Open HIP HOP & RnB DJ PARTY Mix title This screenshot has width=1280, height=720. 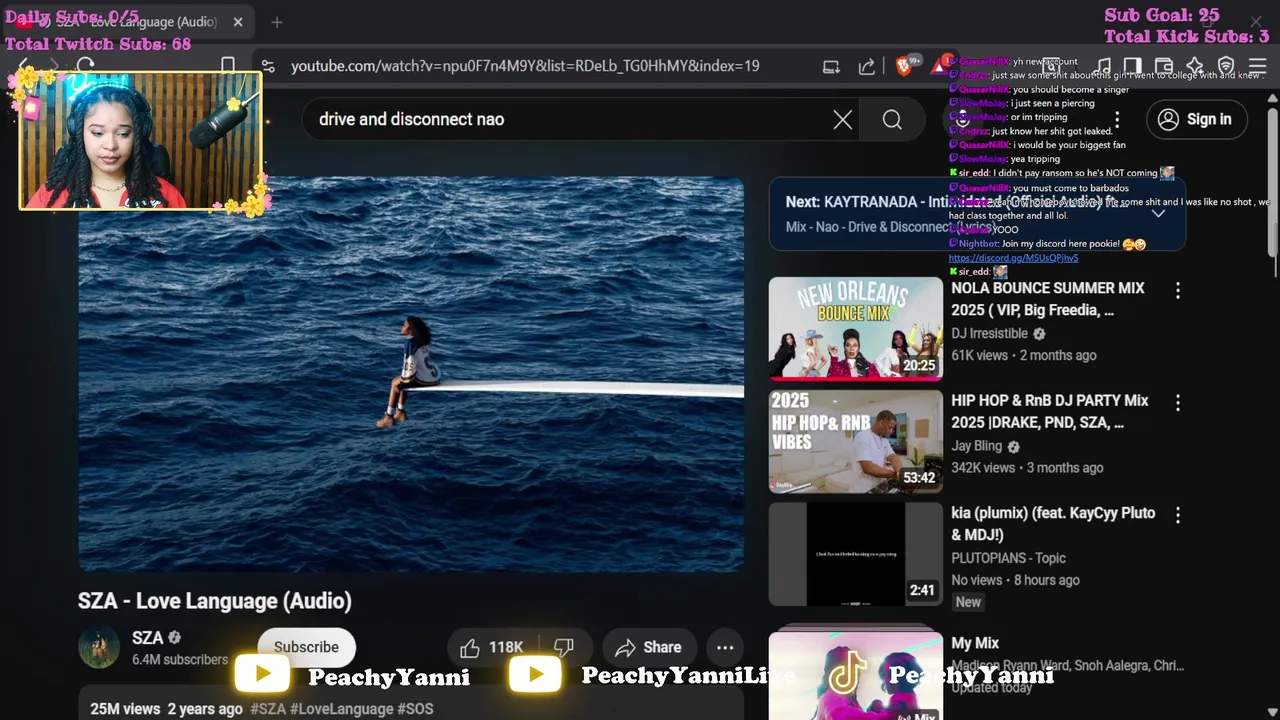tap(1049, 411)
